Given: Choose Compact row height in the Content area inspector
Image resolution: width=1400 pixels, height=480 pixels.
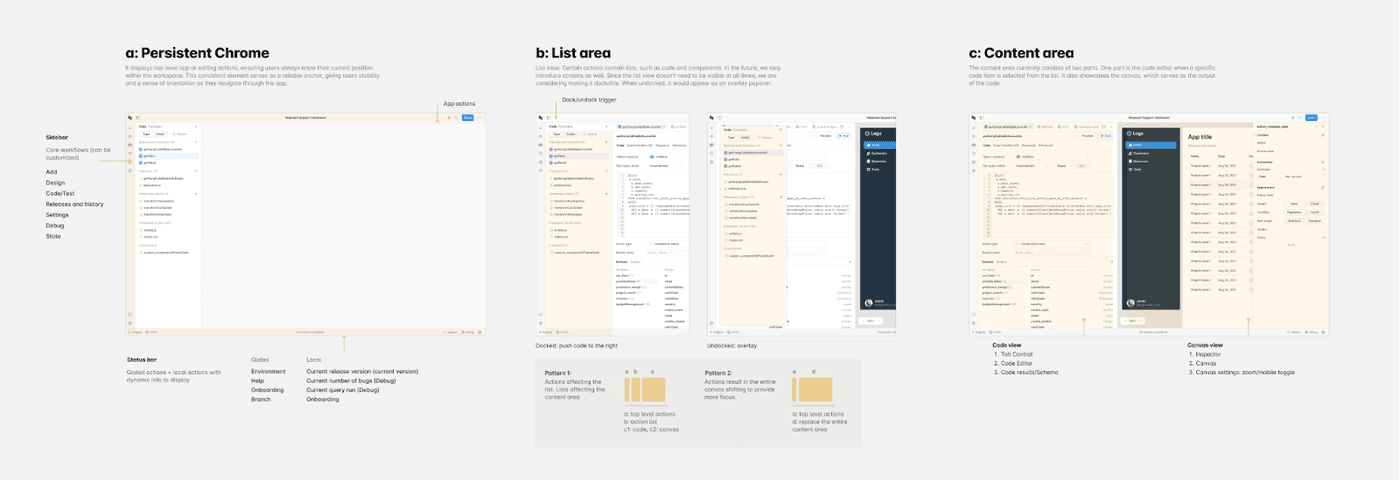Looking at the screenshot, I should (1315, 220).
